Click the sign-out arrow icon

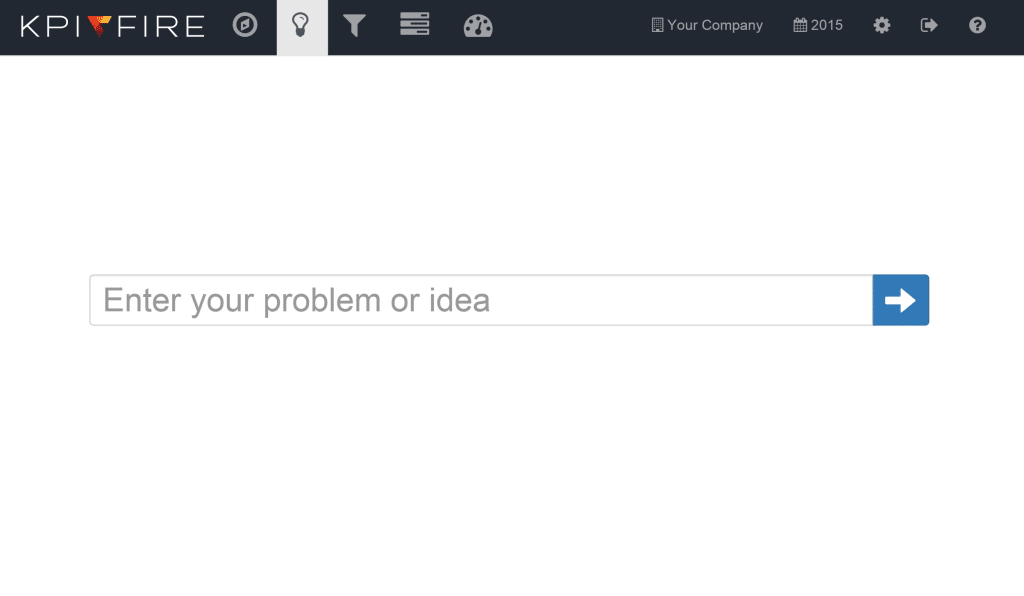[x=929, y=25]
